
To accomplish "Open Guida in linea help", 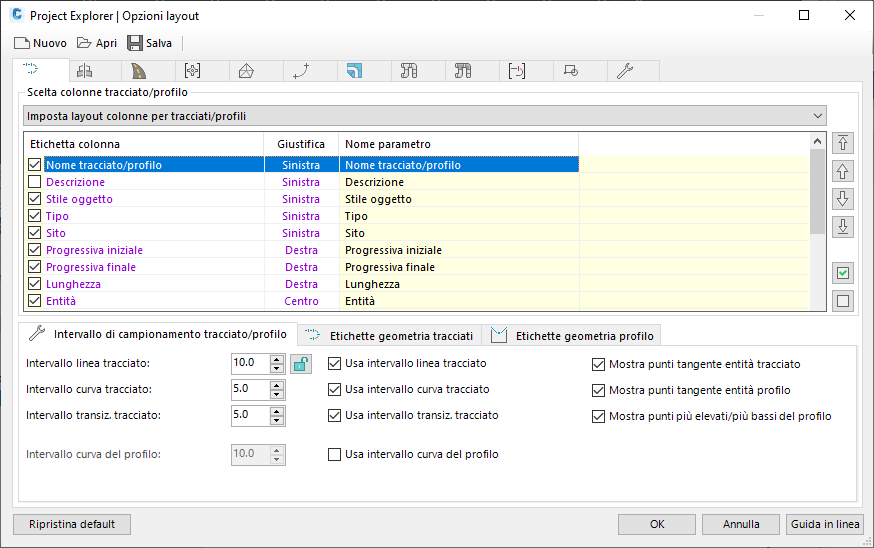I will click(x=824, y=524).
